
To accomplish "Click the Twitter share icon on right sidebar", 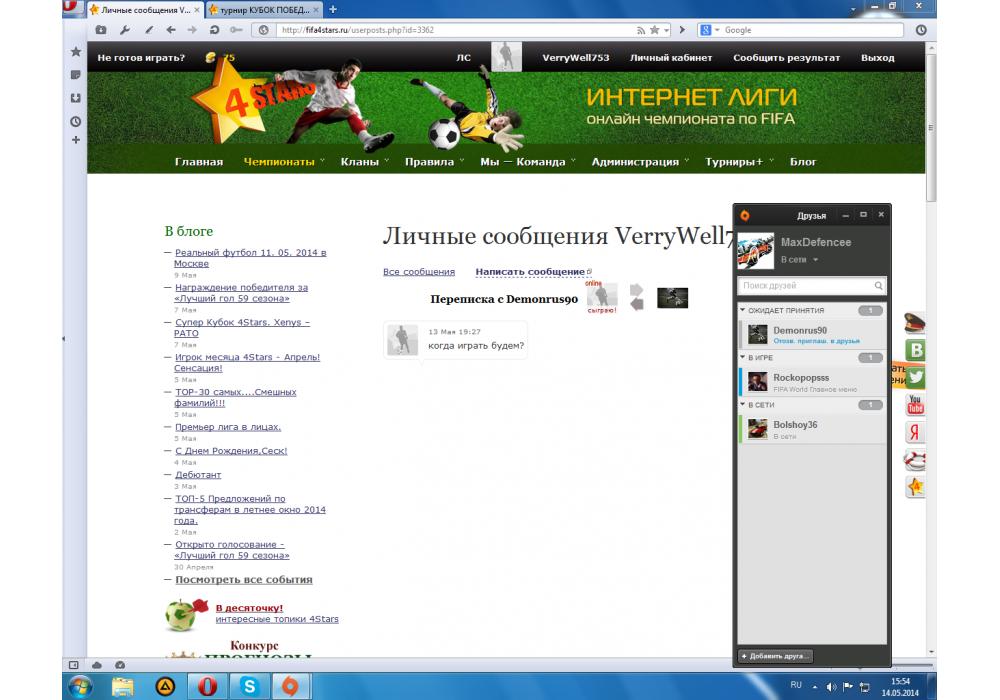I will click(x=915, y=377).
